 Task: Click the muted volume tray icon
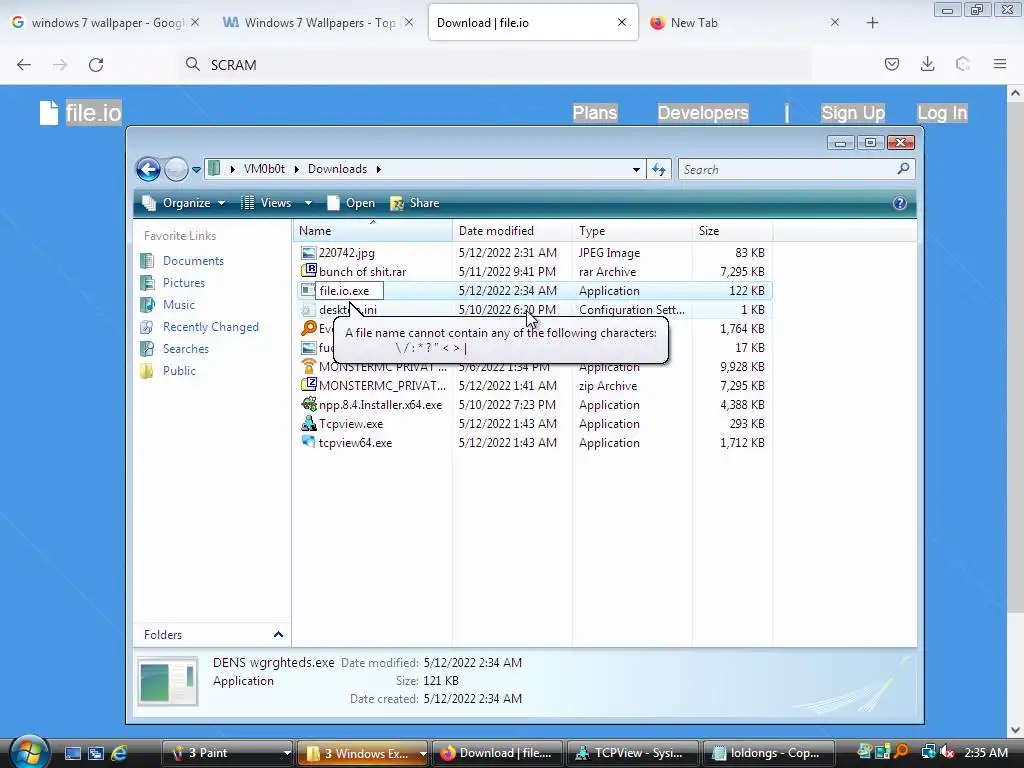(947, 753)
